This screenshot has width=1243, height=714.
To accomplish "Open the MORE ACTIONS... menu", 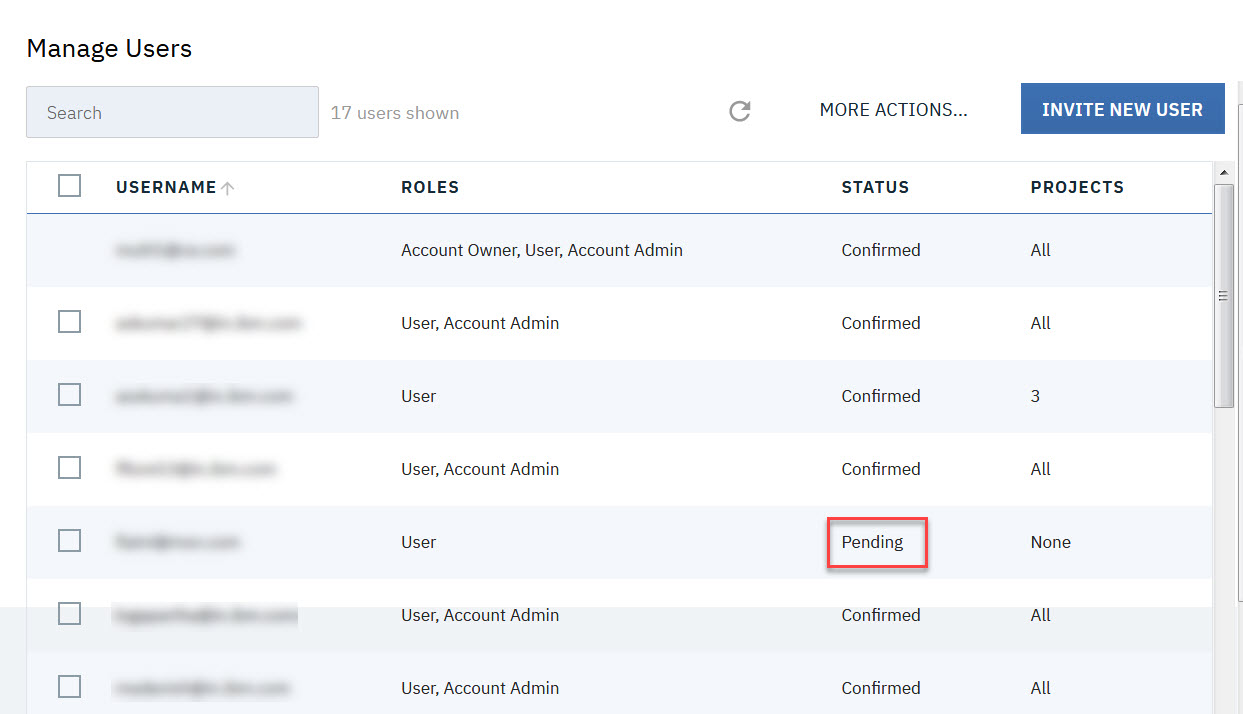I will 893,110.
